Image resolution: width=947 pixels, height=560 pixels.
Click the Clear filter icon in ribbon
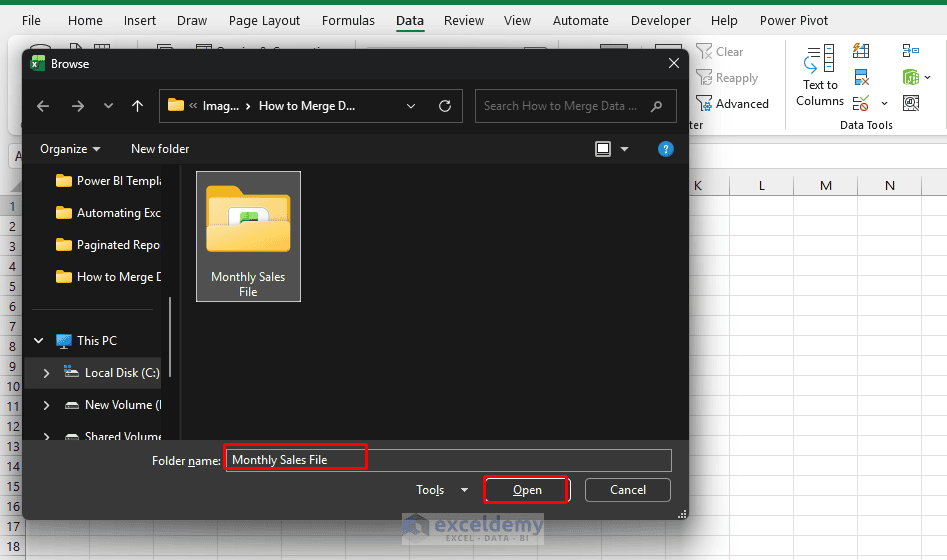coord(704,51)
